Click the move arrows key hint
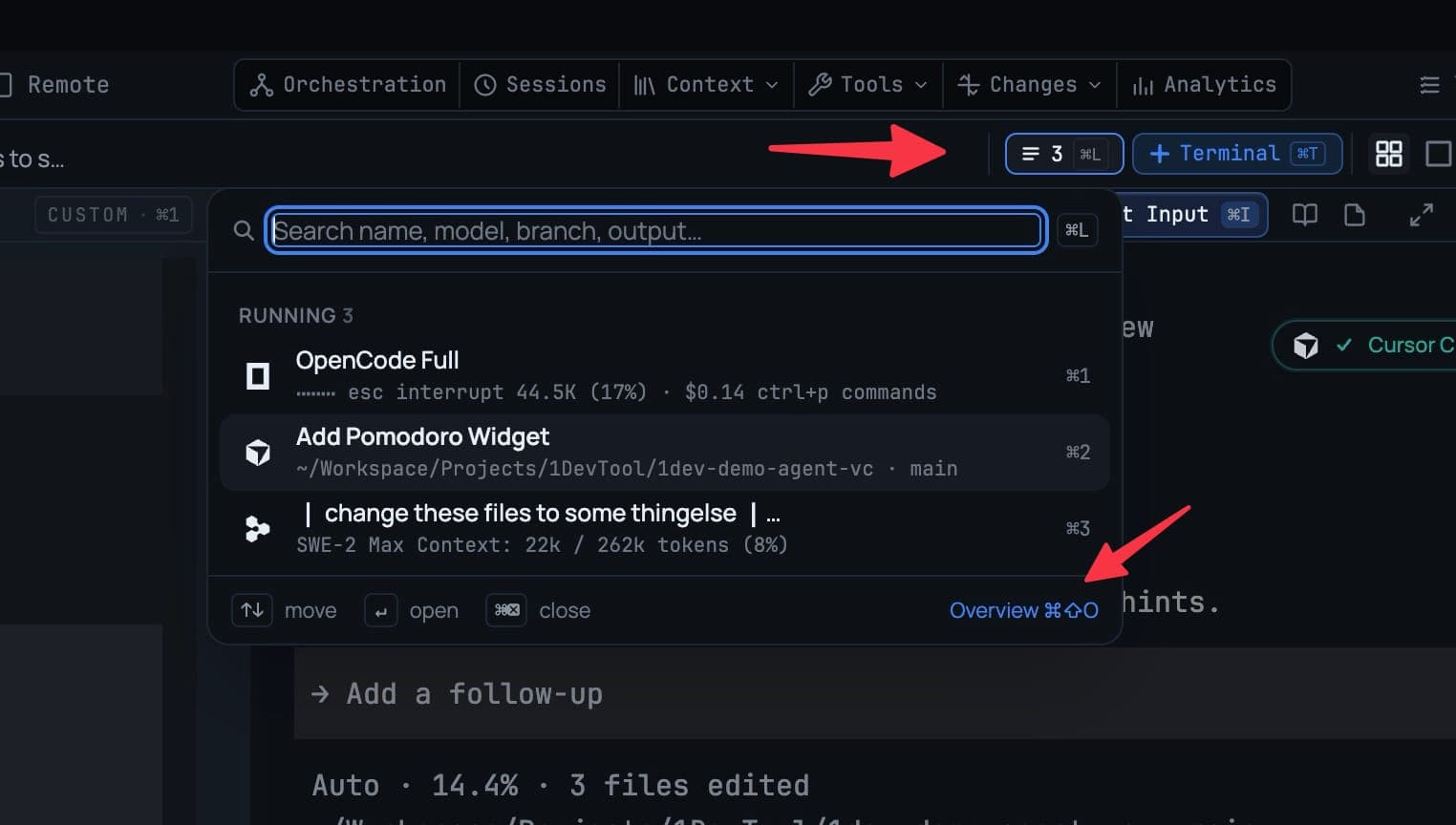This screenshot has height=825, width=1456. [x=252, y=610]
